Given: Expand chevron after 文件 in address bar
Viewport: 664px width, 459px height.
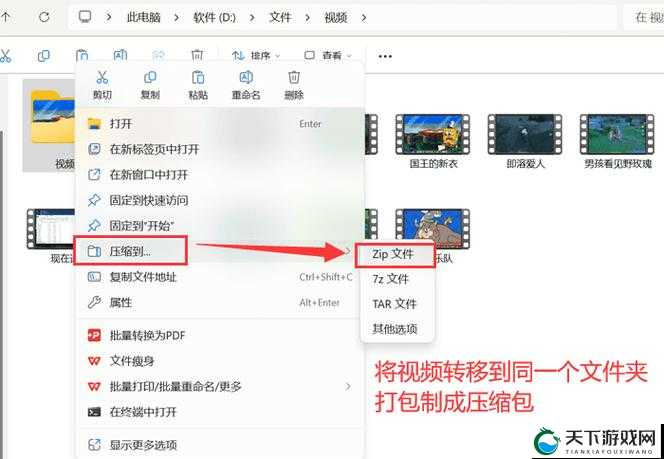Looking at the screenshot, I should click(x=307, y=17).
